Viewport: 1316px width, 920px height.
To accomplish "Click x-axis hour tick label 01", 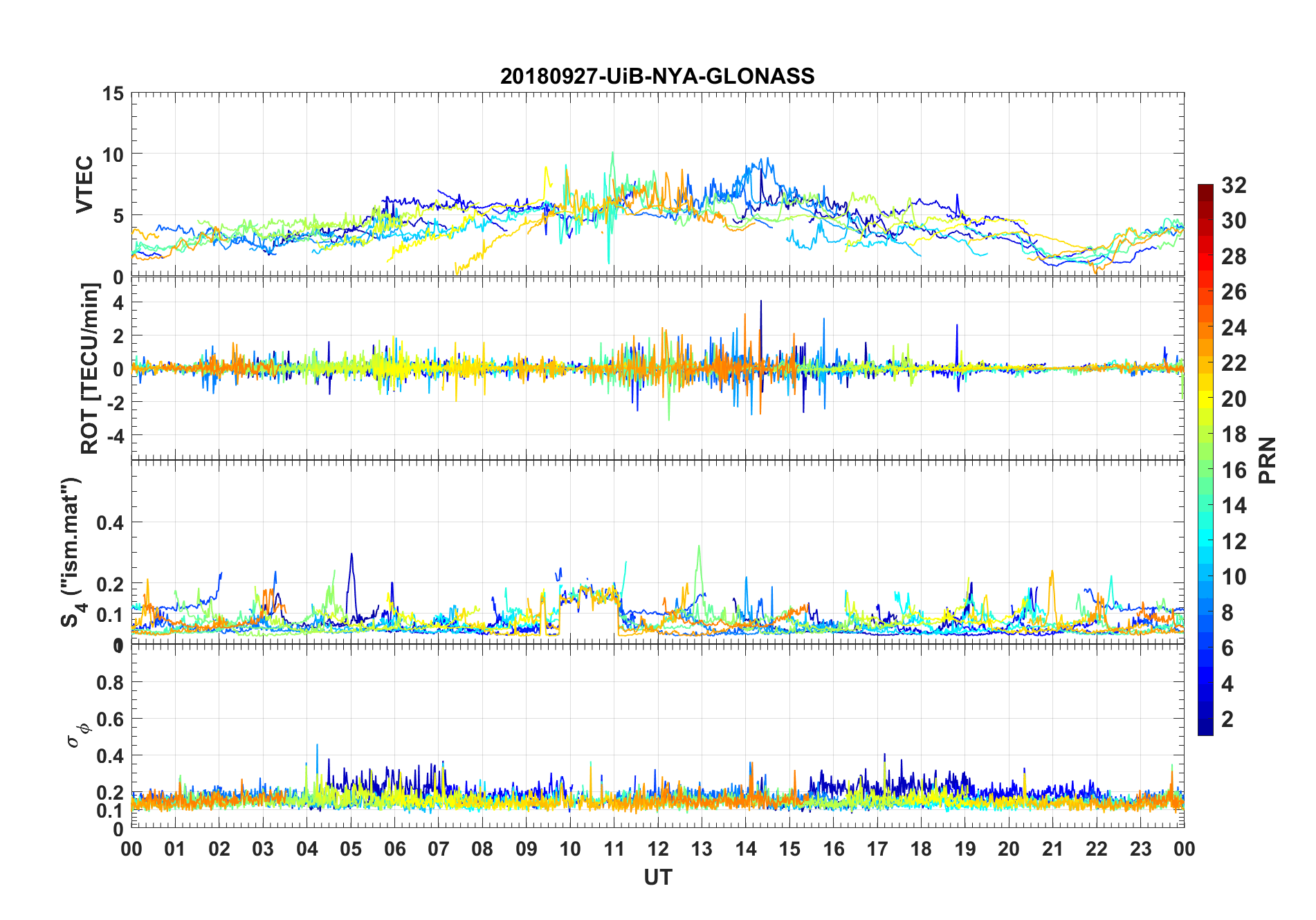I will click(x=175, y=849).
